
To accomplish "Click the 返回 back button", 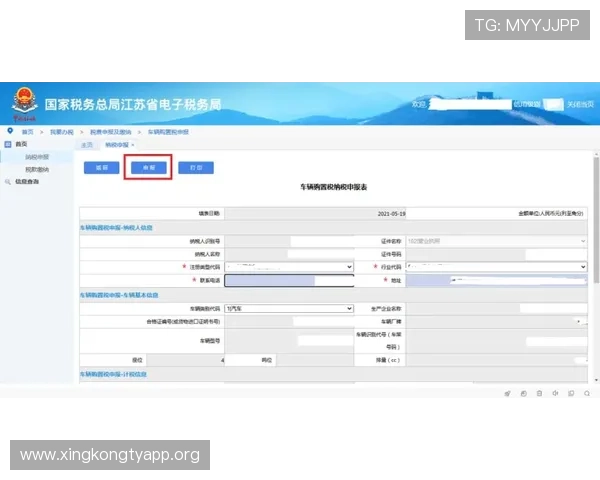I will [x=101, y=168].
